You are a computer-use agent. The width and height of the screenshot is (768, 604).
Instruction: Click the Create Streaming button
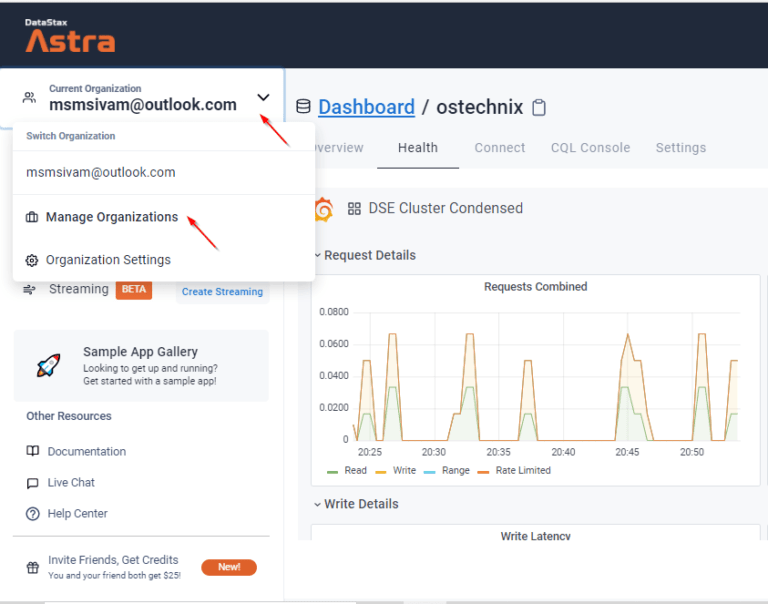pyautogui.click(x=222, y=292)
